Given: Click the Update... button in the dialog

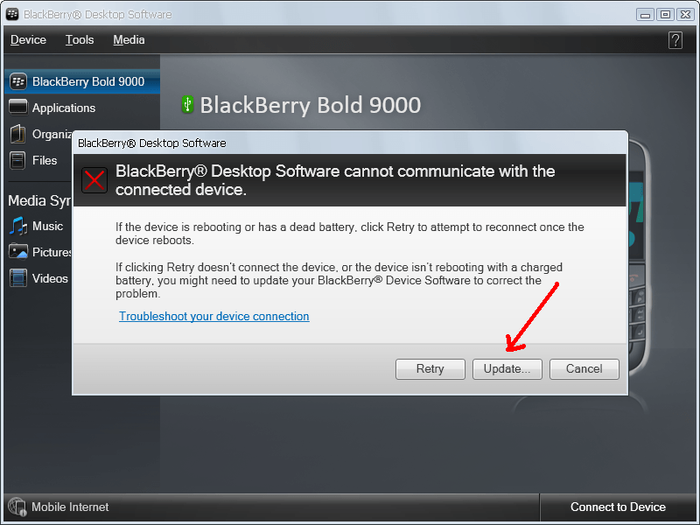Looking at the screenshot, I should click(x=507, y=369).
